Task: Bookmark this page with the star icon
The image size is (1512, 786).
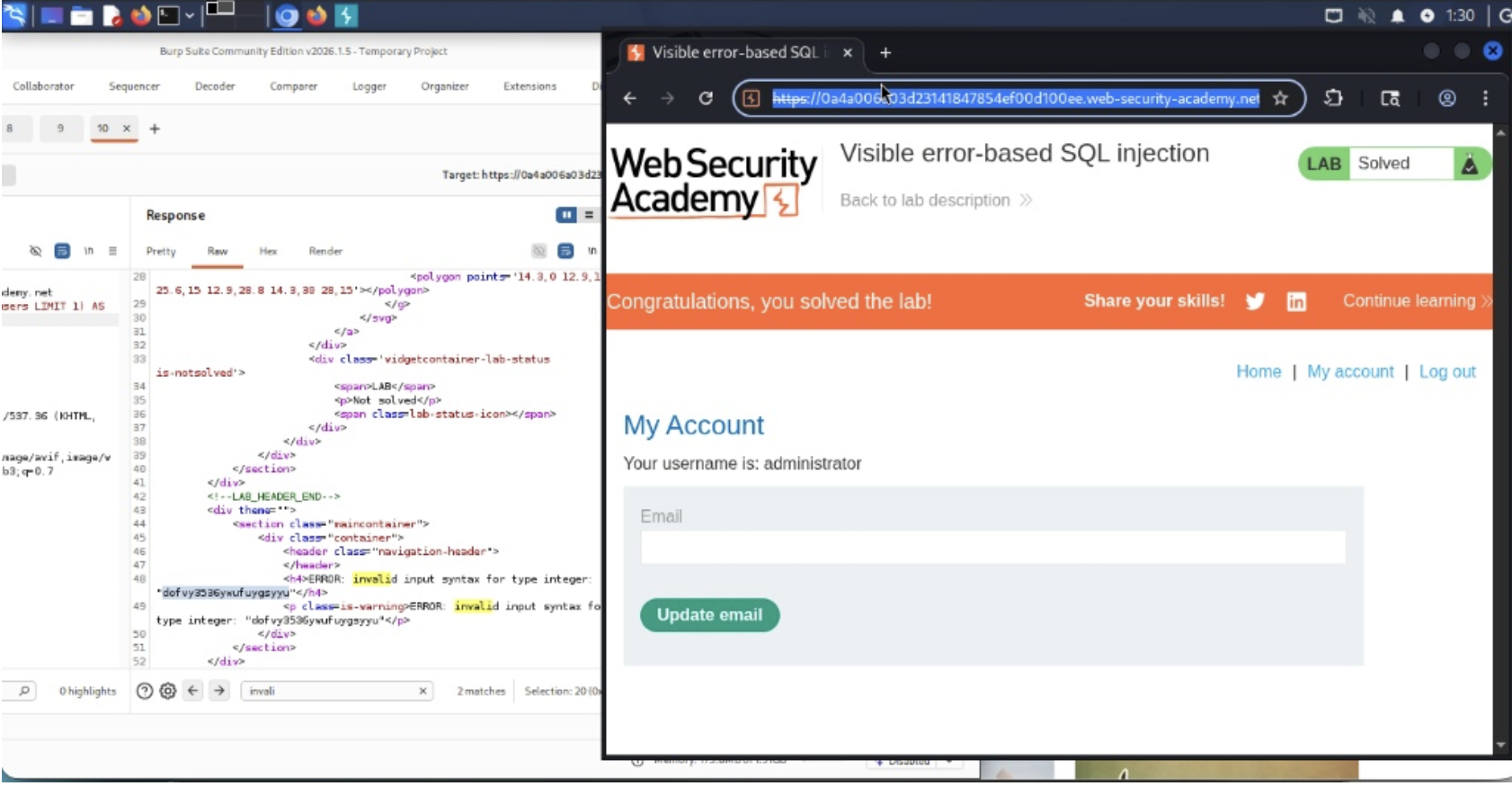Action: pyautogui.click(x=1280, y=98)
